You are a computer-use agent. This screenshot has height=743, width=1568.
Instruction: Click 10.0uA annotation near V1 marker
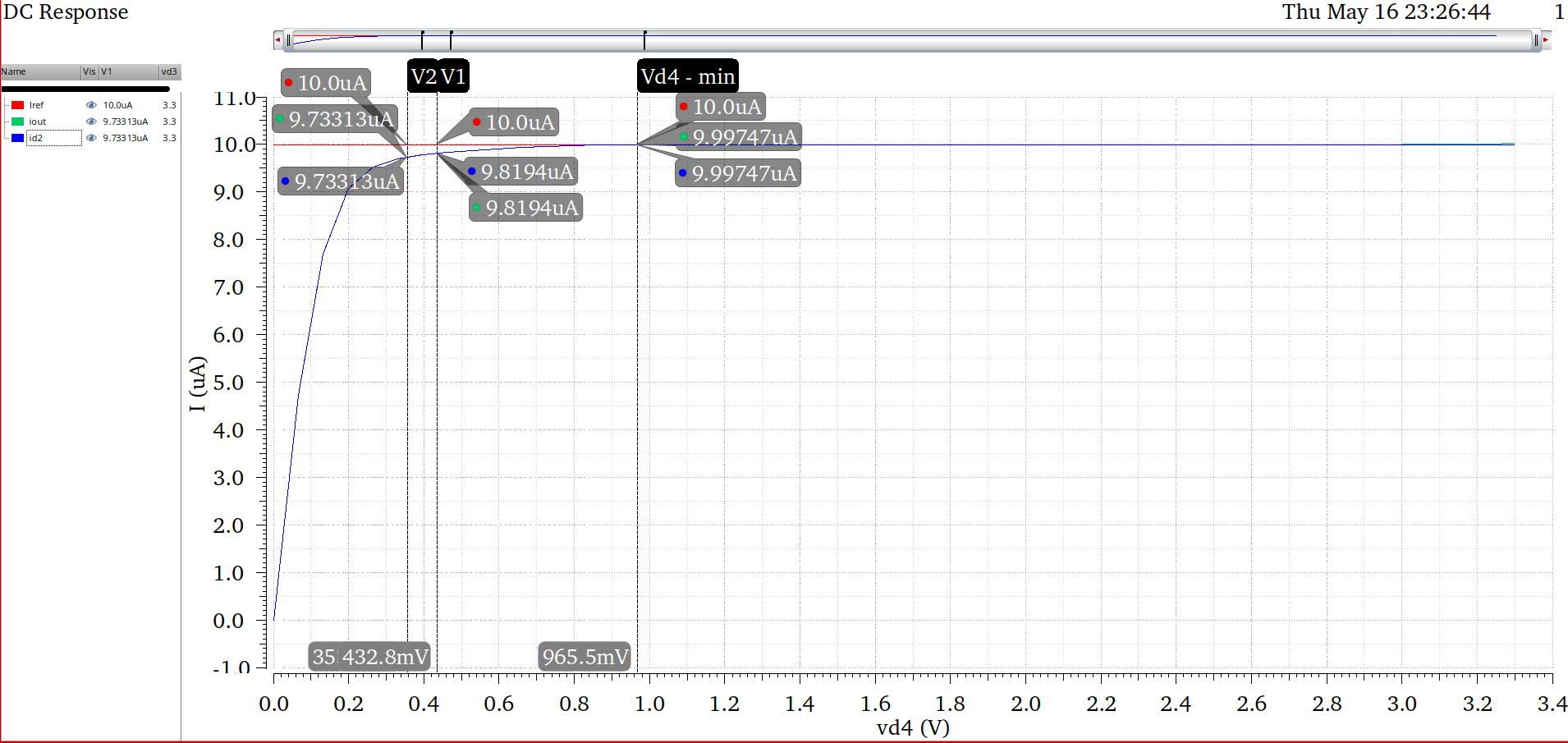tap(514, 122)
